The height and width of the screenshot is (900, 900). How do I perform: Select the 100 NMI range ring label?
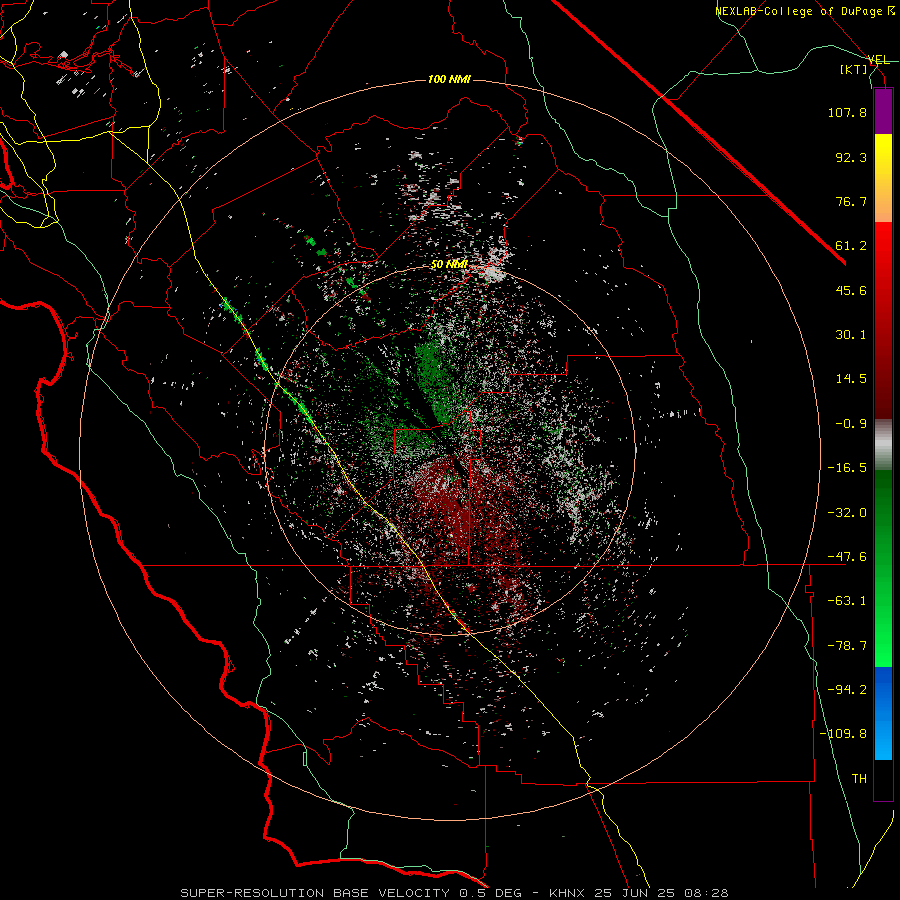(449, 79)
